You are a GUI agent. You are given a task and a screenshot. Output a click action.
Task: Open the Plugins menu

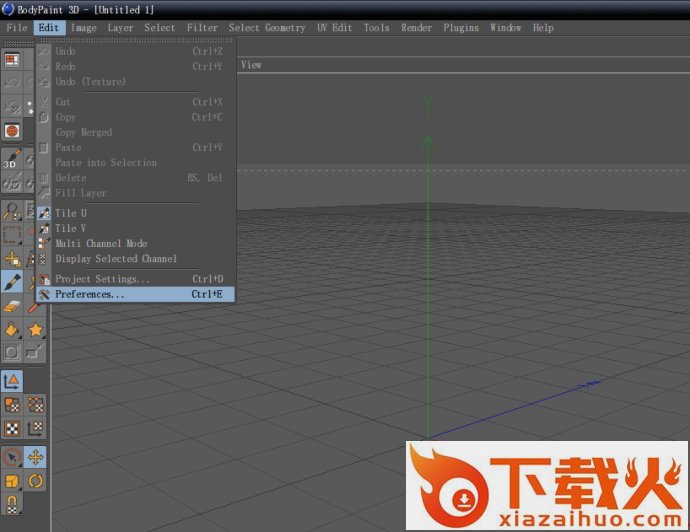pos(461,28)
